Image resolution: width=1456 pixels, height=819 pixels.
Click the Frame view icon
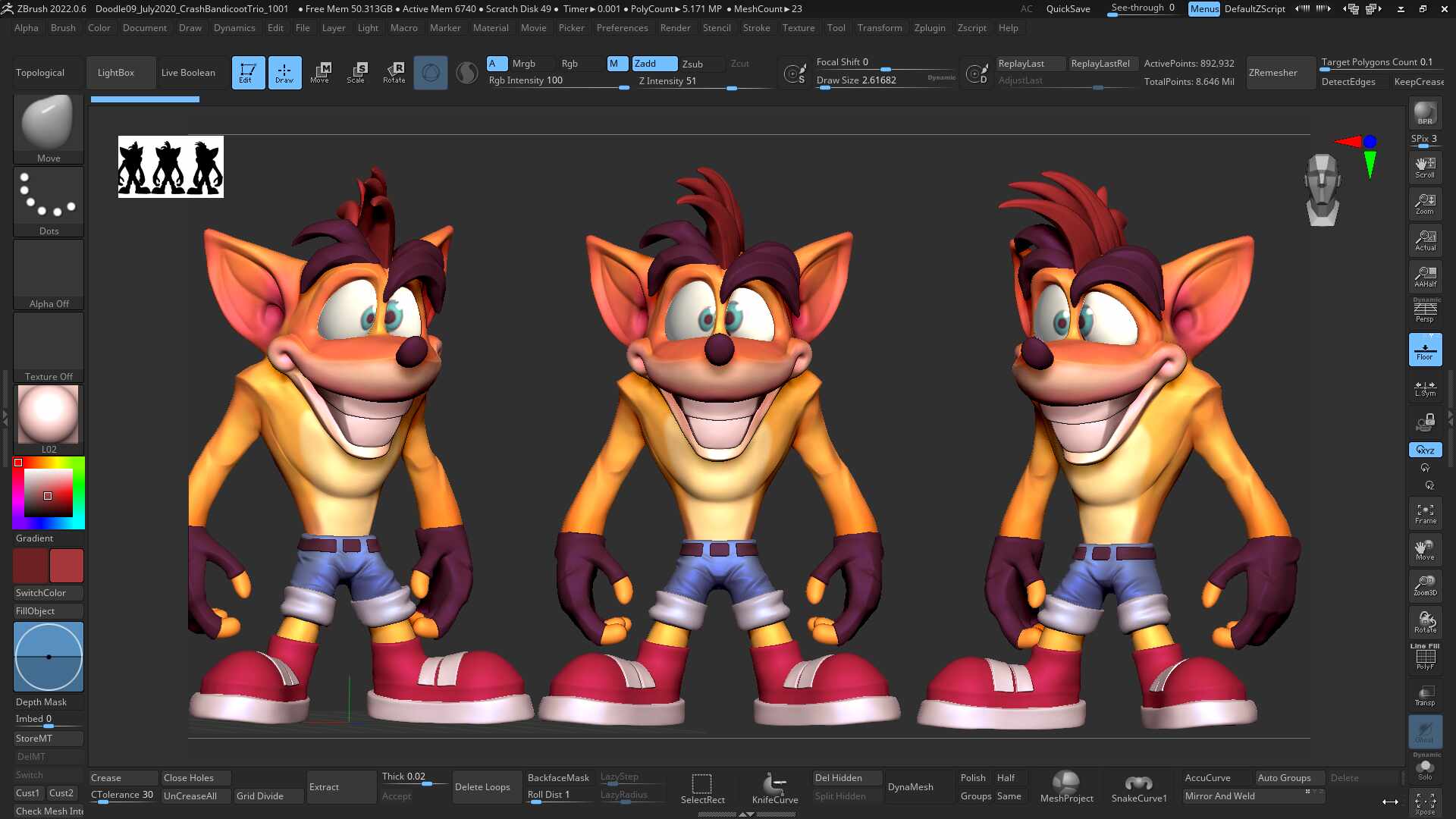pos(1425,514)
